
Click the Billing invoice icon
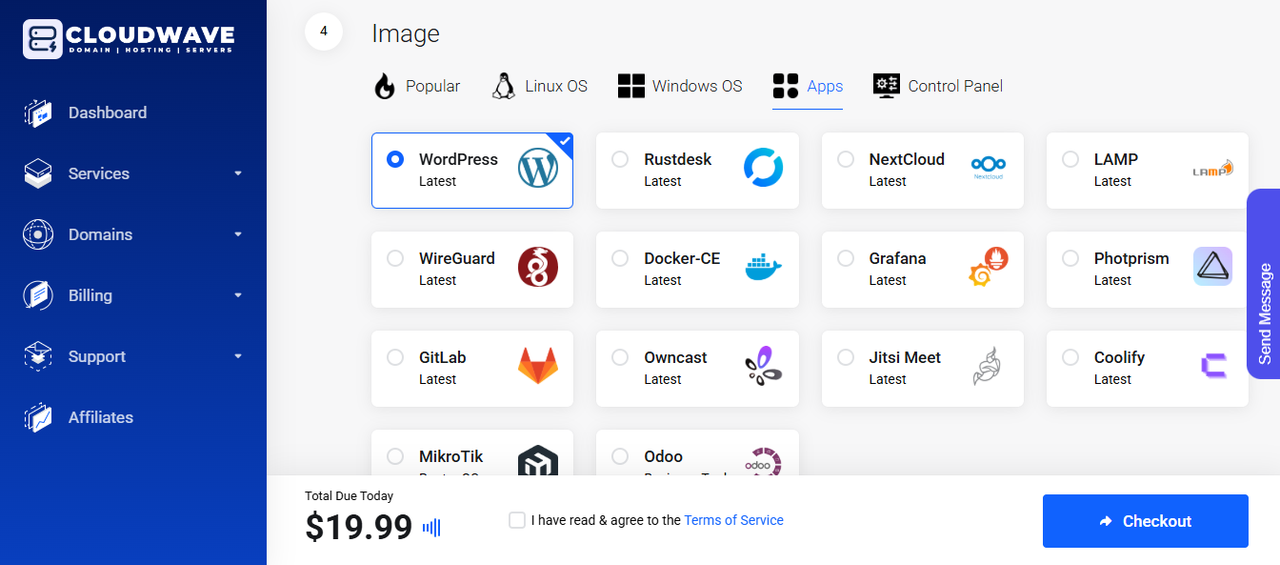[38, 296]
